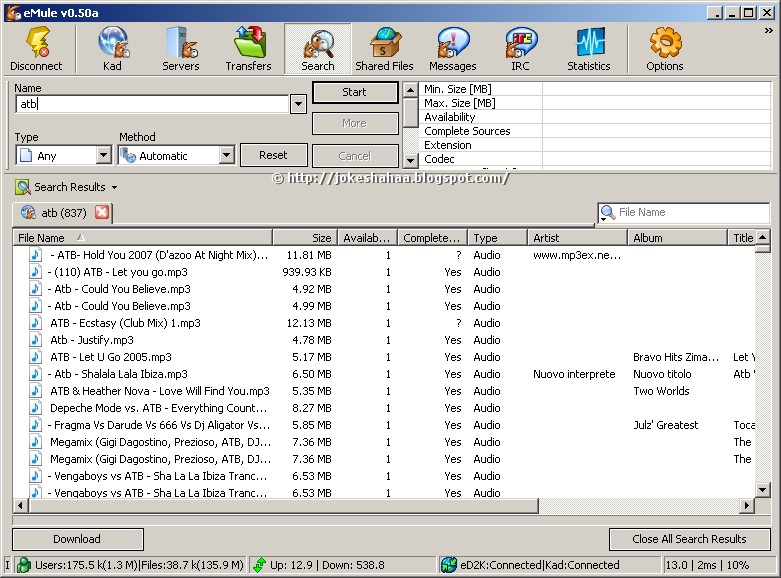Click audio icon of Atb - Justify.mp3
This screenshot has height=578, width=781.
click(35, 340)
